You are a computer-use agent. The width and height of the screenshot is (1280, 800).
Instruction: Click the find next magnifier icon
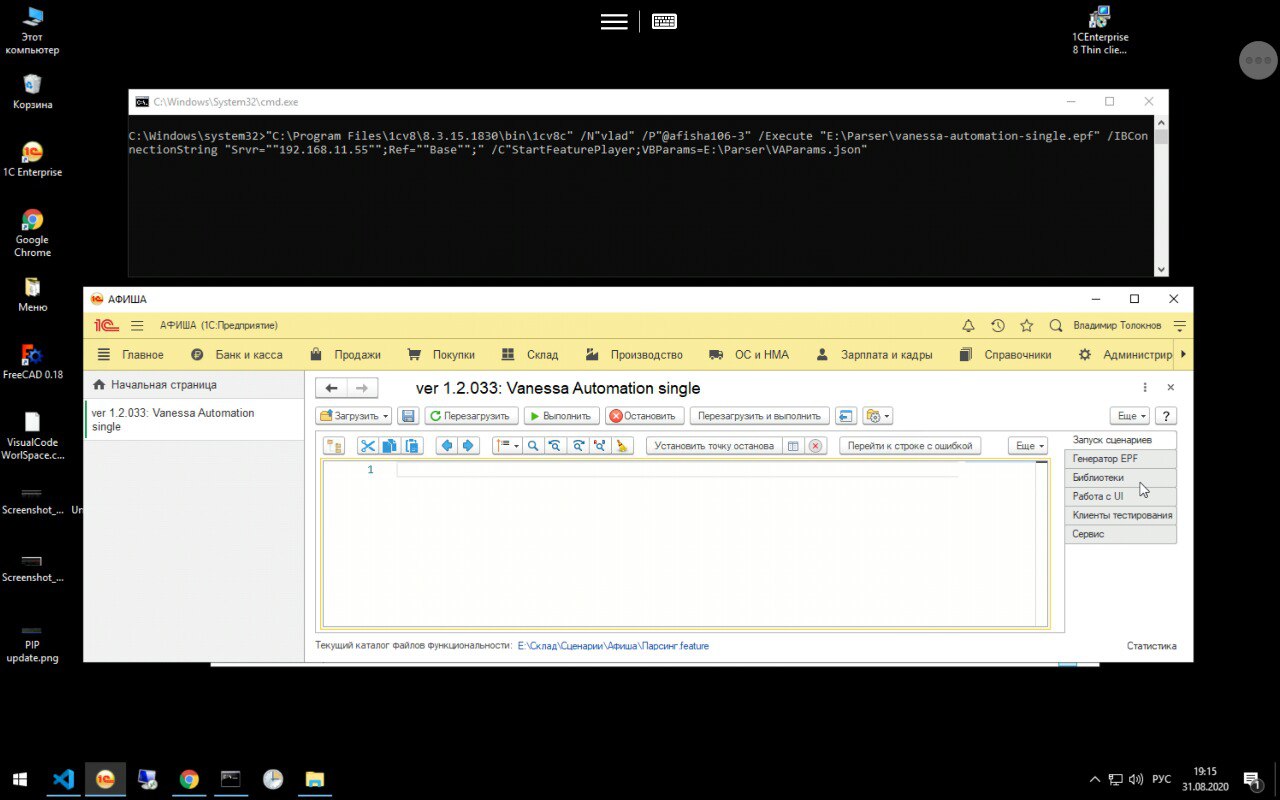click(x=577, y=446)
